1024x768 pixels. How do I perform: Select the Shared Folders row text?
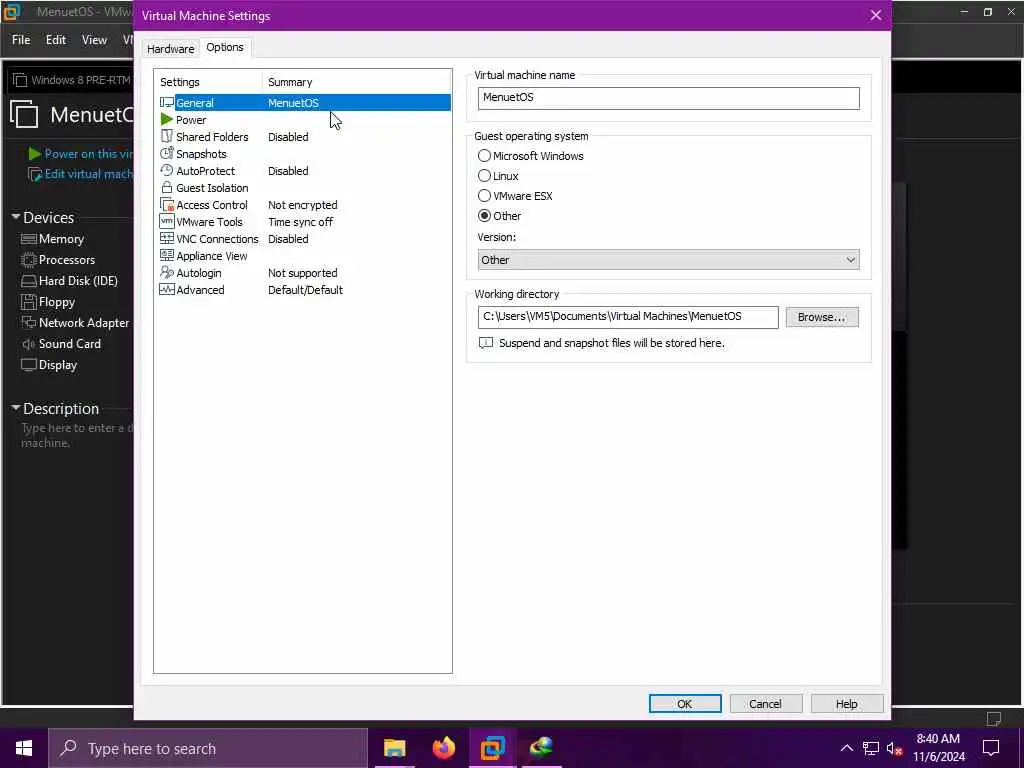212,136
